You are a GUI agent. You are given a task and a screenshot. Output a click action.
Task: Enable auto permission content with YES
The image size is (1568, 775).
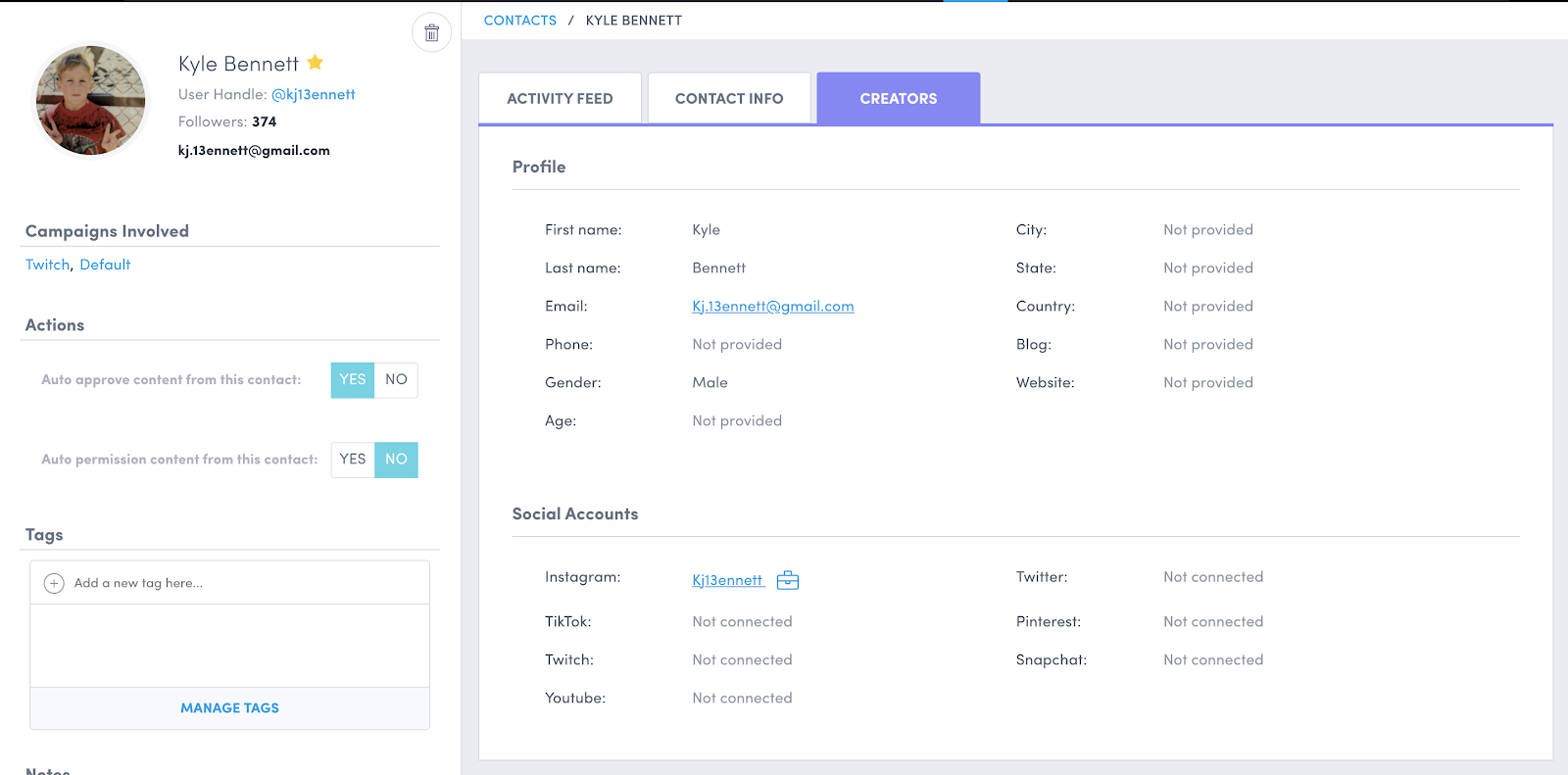[x=353, y=460]
